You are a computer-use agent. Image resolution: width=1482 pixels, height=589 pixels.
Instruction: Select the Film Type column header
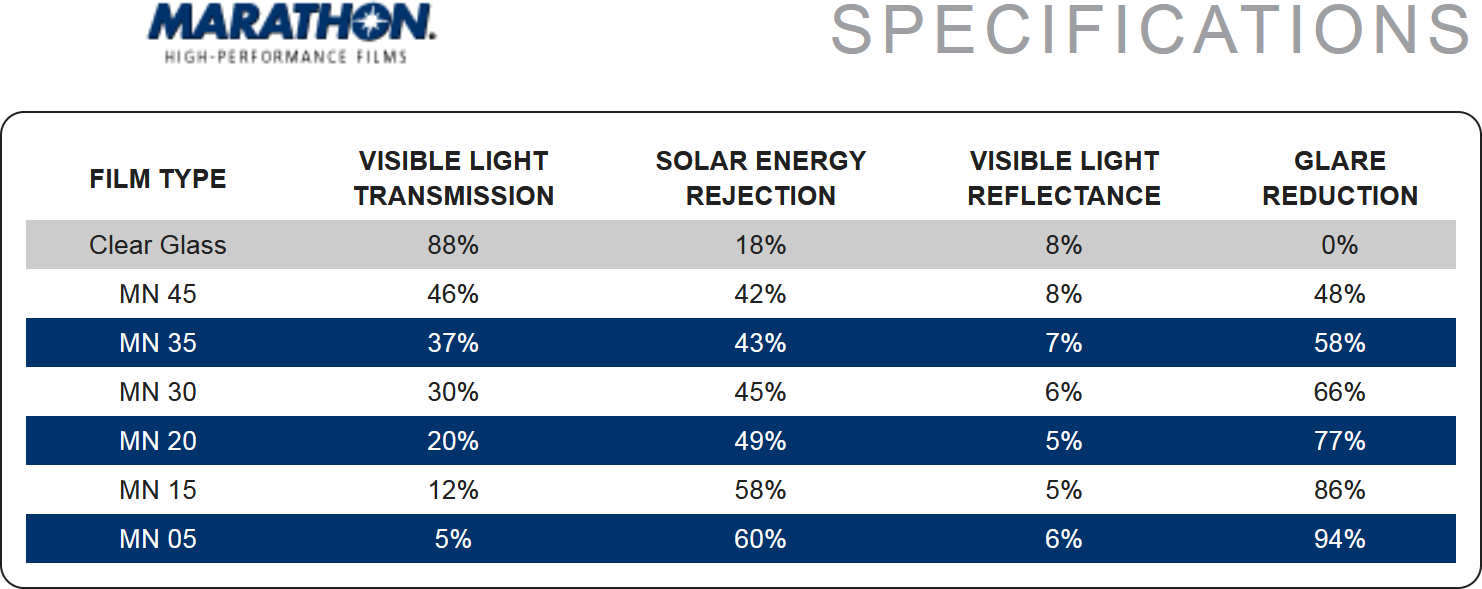coord(158,179)
